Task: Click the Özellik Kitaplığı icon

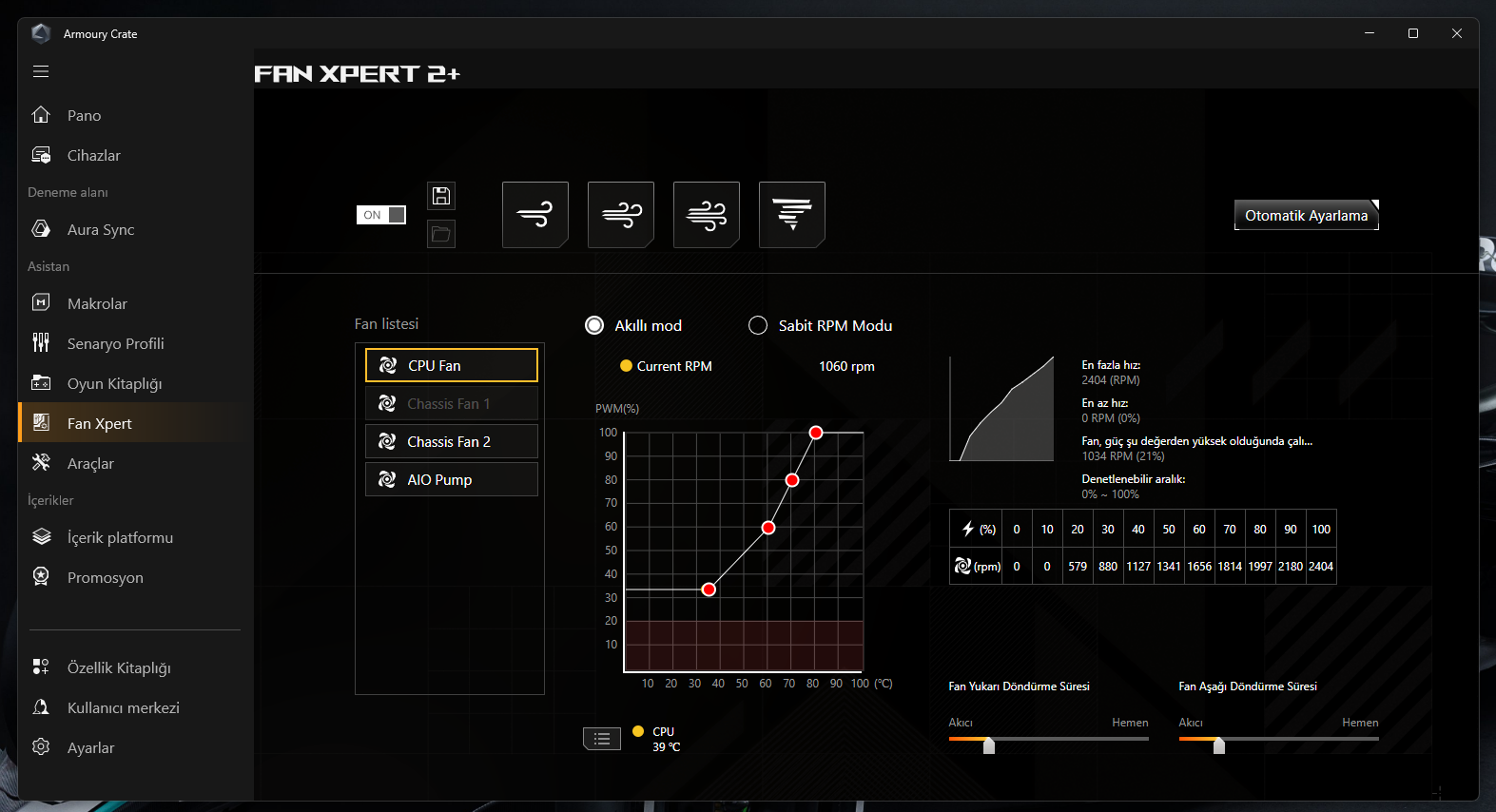Action: point(41,667)
